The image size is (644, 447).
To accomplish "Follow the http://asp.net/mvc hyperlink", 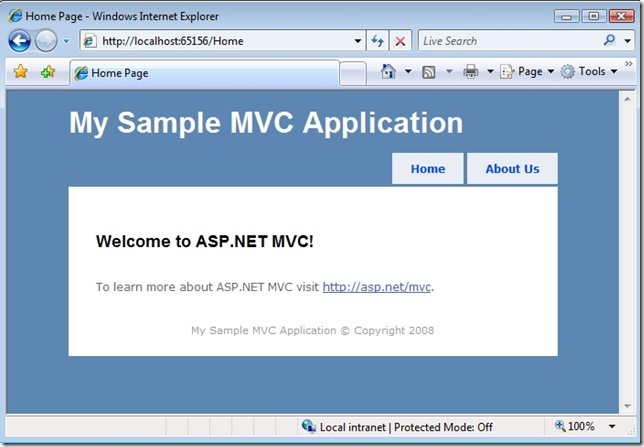I will [377, 286].
